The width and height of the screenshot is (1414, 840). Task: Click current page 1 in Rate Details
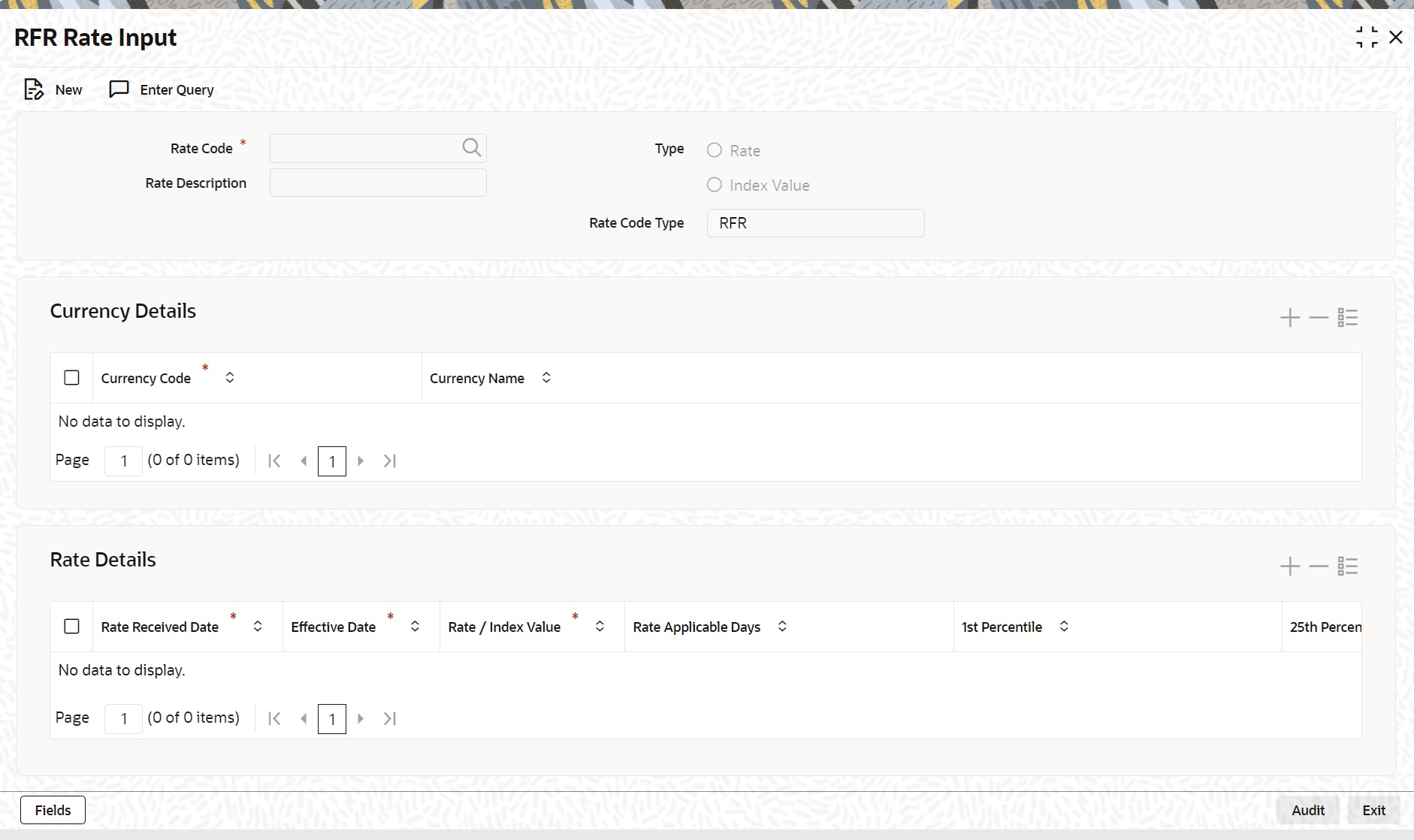[x=332, y=719]
